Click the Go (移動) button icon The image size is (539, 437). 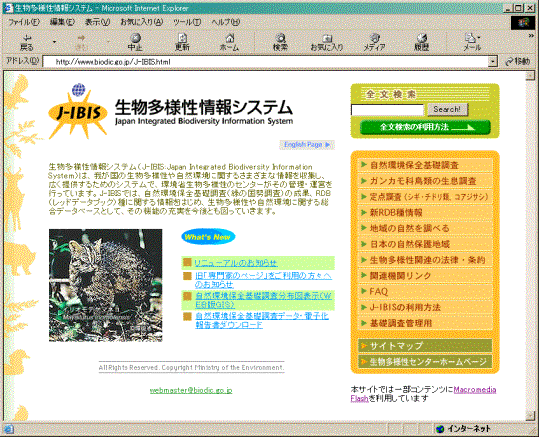click(518, 62)
